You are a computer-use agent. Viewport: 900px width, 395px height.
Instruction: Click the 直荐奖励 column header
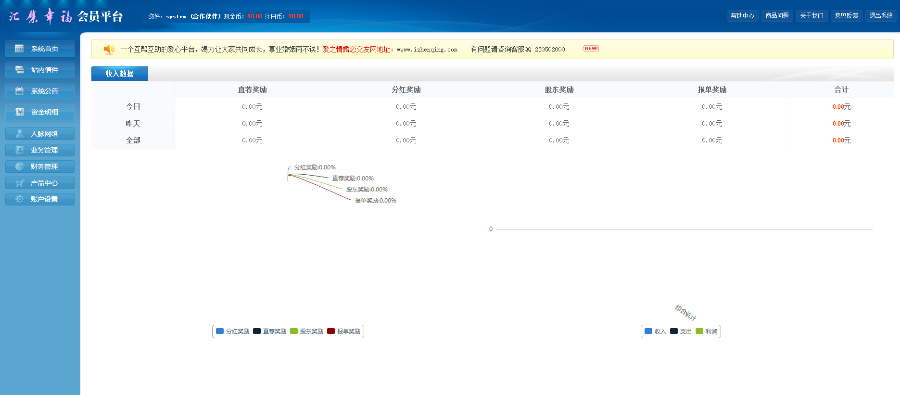252,90
